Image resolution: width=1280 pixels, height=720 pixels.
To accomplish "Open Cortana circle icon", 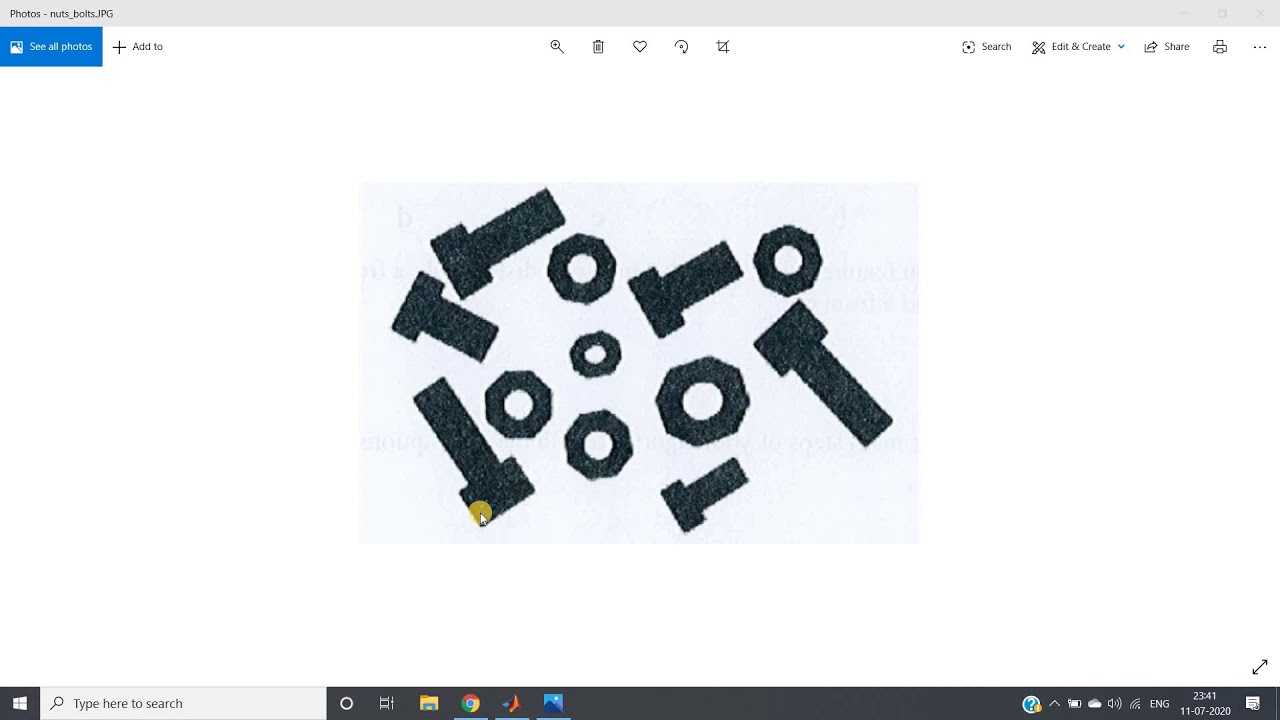I will pos(346,703).
